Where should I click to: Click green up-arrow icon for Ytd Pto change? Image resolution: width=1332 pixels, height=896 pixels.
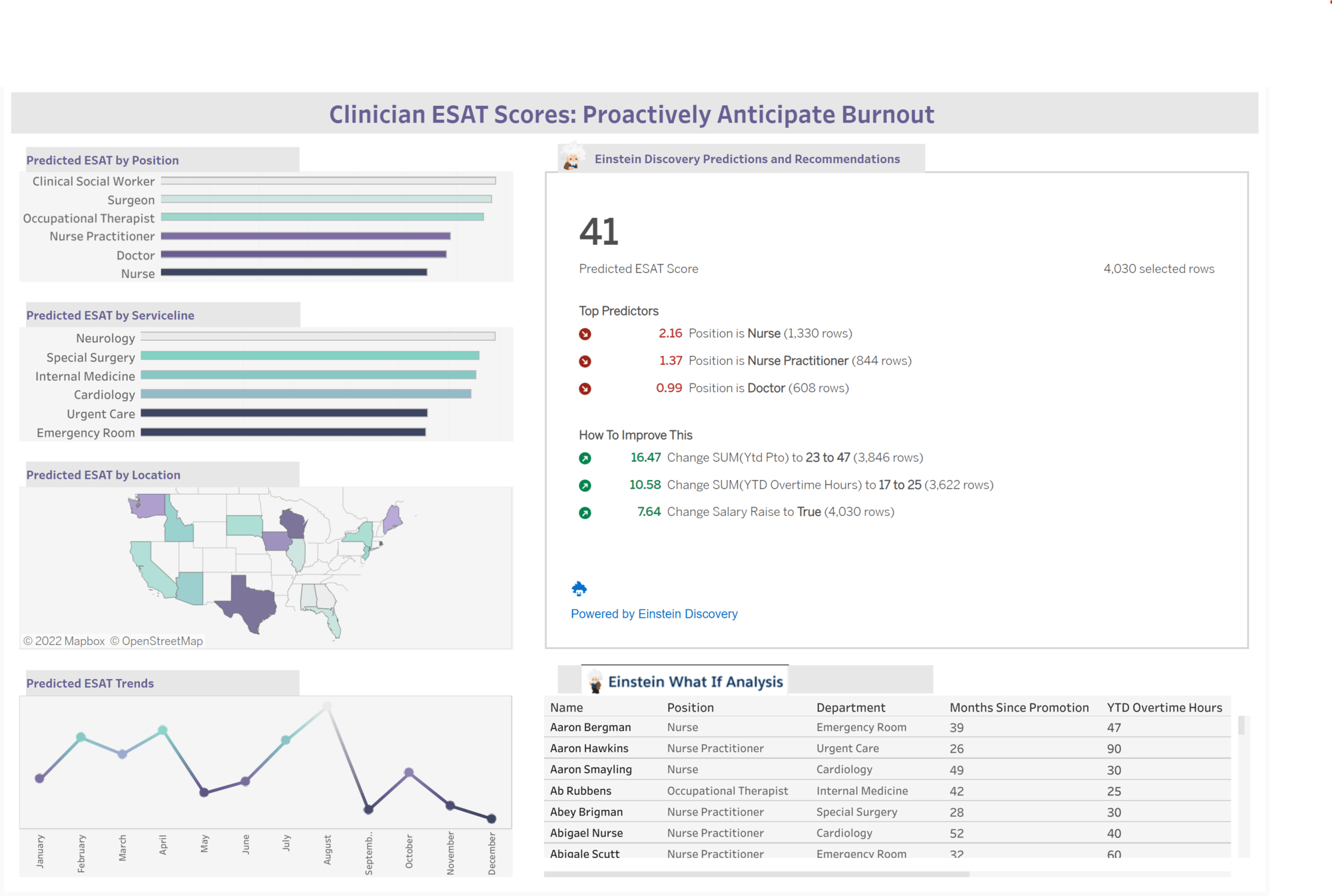click(585, 458)
